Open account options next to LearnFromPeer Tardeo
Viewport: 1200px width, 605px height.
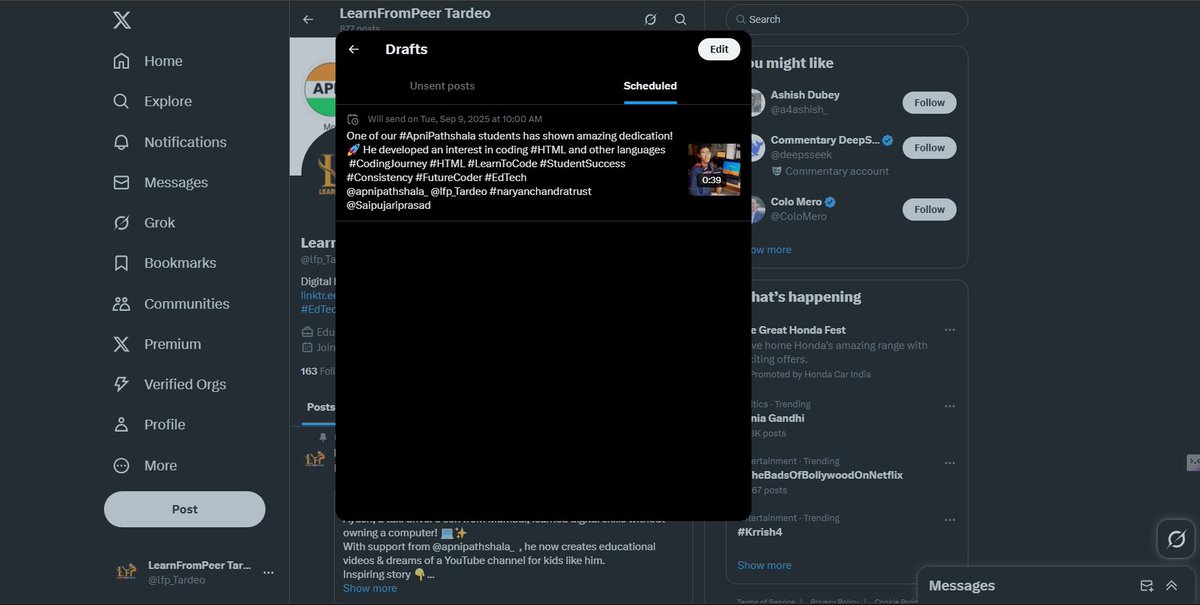tap(267, 571)
